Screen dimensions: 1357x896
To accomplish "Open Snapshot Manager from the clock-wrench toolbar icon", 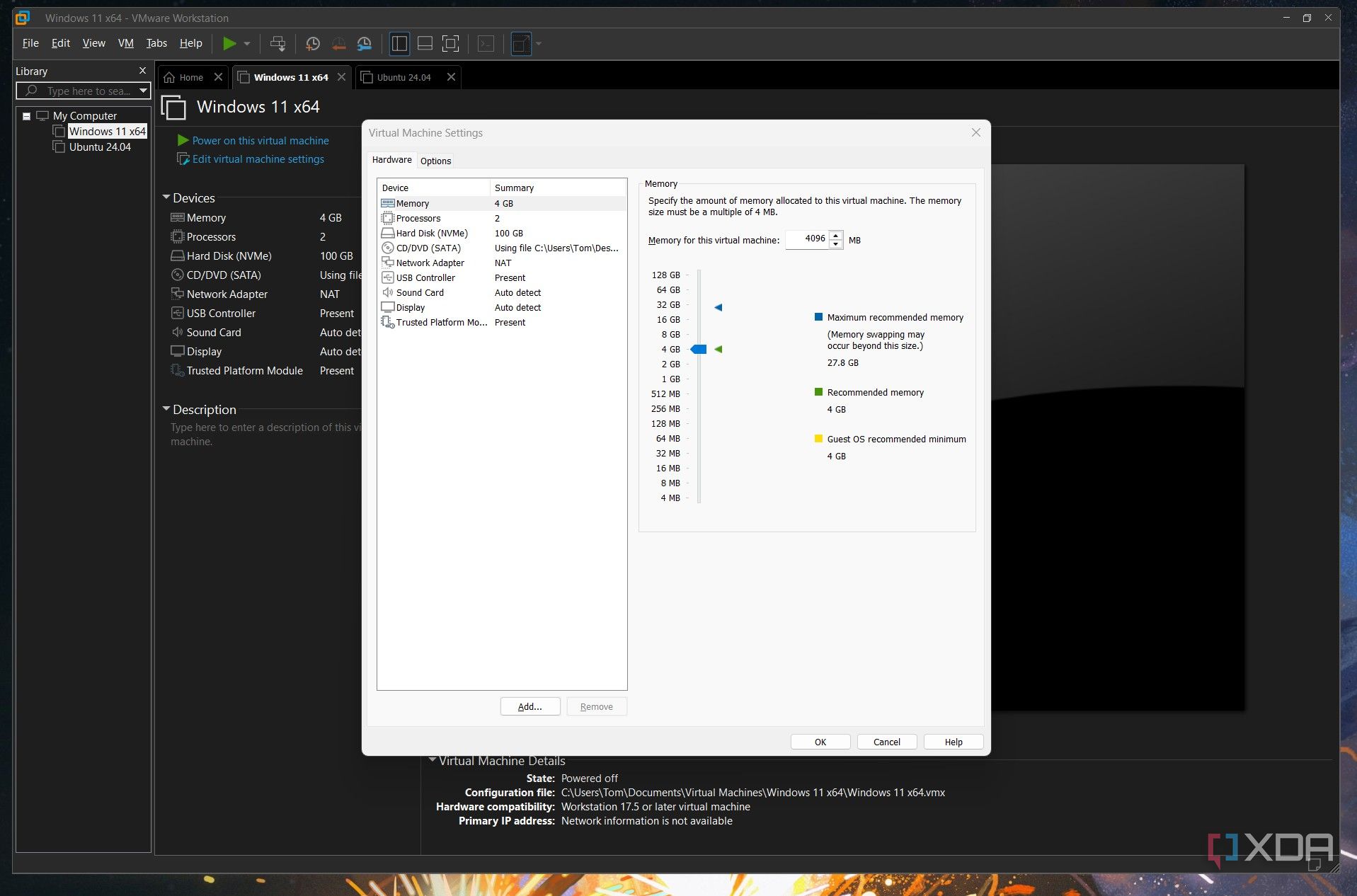I will pos(365,44).
